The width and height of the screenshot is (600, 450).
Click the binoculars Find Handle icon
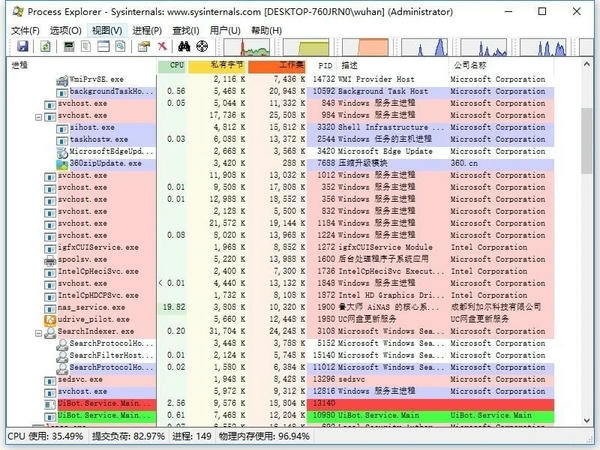point(184,46)
